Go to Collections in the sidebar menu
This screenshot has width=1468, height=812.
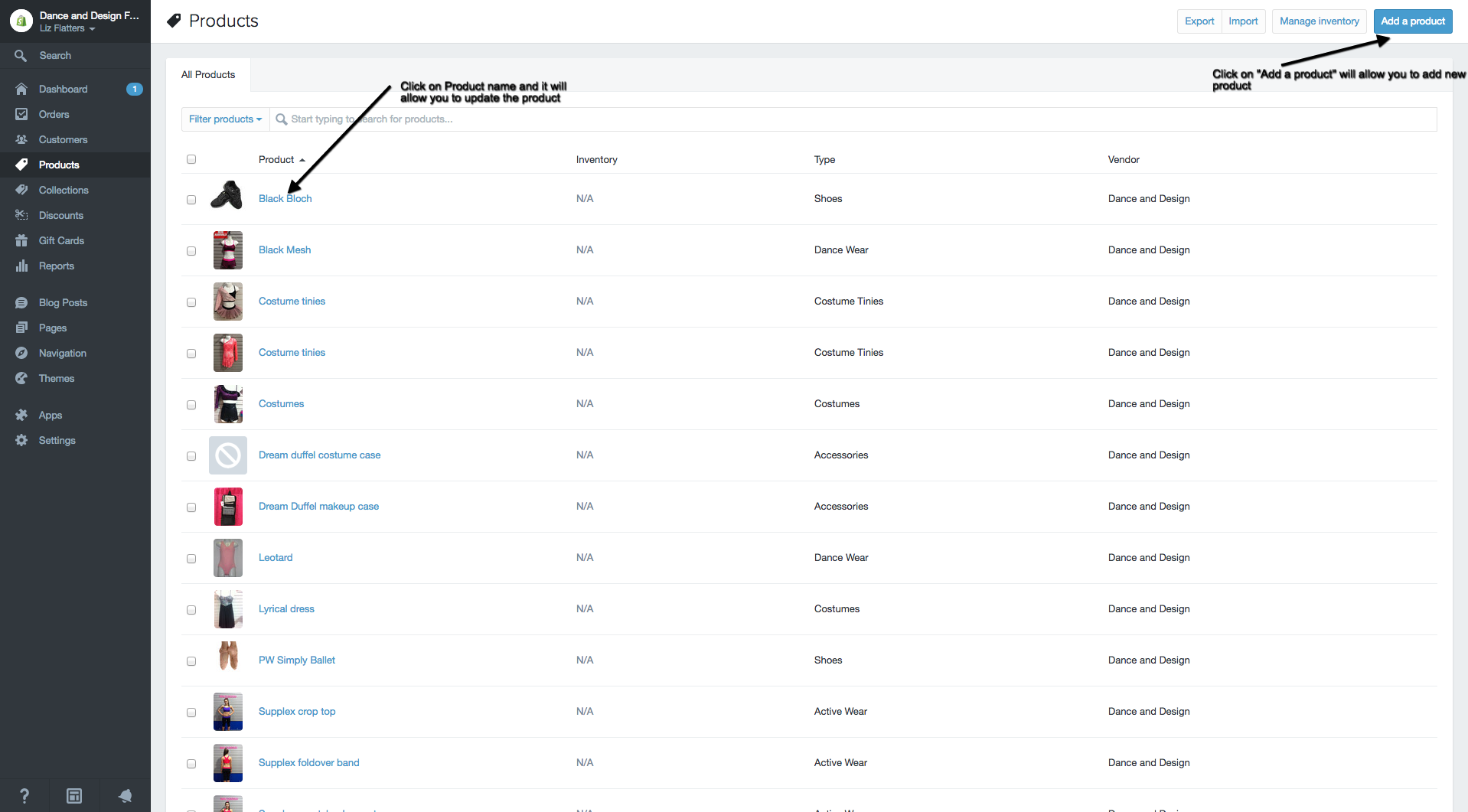(64, 190)
